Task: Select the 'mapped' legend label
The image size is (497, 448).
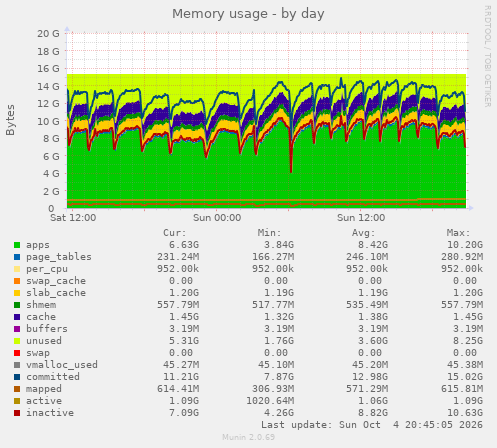Action: click(44, 389)
